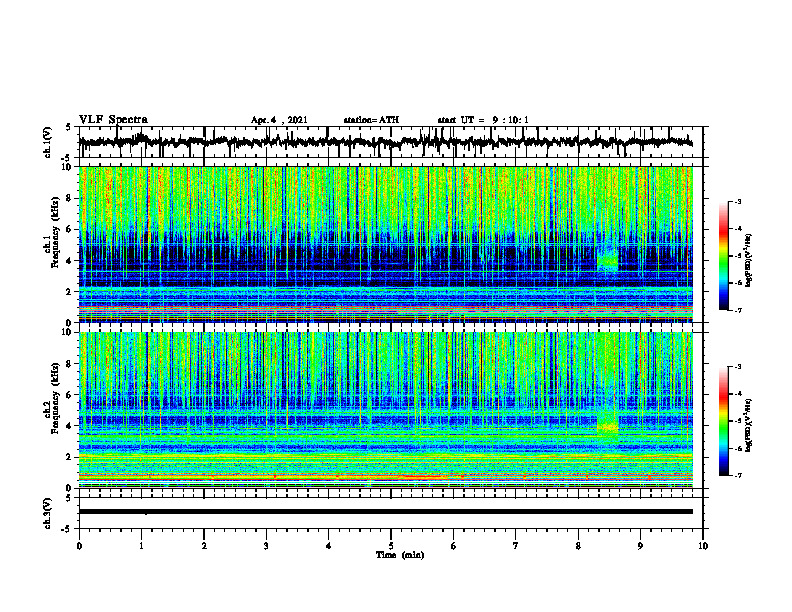The width and height of the screenshot is (792, 612).
Task: Click the "4" kHz tick on ch.1 frequency axis
Action: coord(69,261)
